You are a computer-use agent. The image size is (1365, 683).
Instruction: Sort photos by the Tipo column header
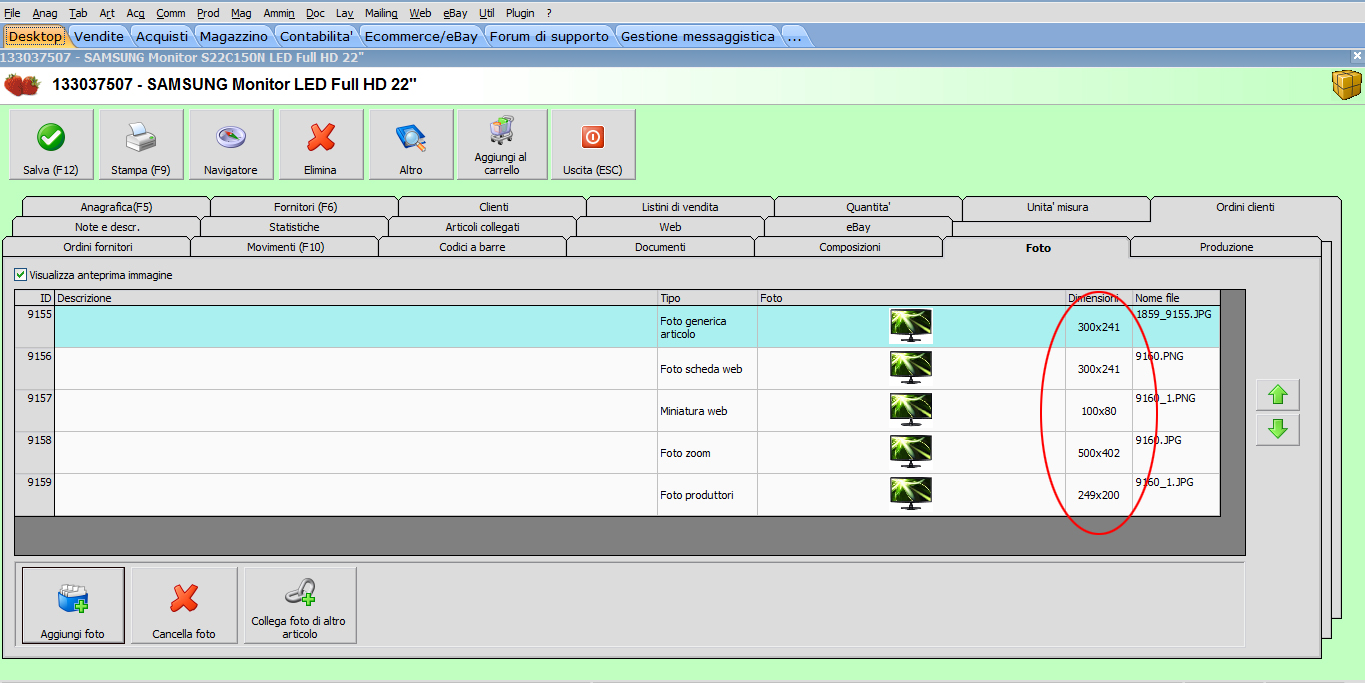[x=707, y=298]
